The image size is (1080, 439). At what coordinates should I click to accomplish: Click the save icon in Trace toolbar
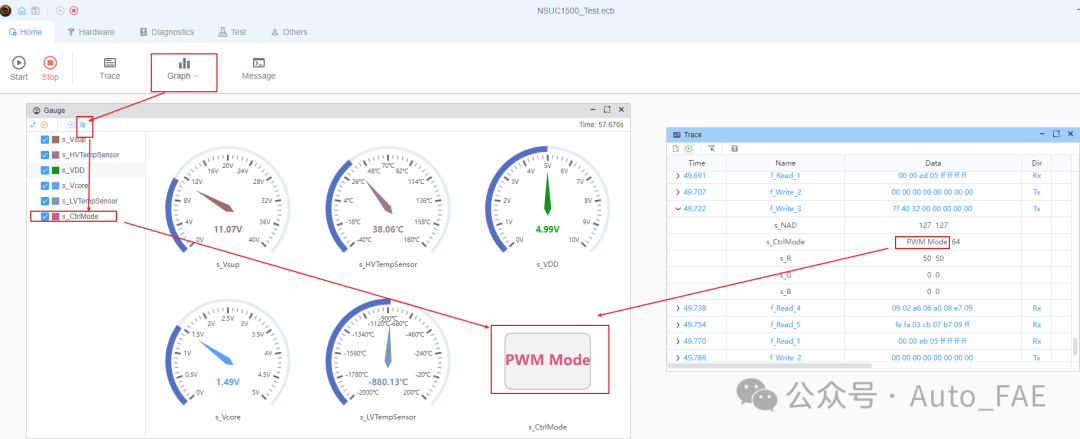pos(735,148)
